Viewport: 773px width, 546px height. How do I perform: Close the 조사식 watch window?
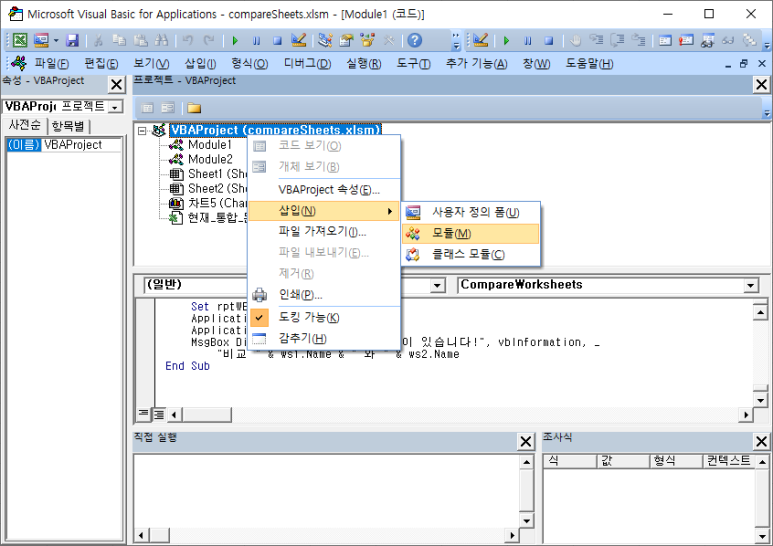(761, 442)
